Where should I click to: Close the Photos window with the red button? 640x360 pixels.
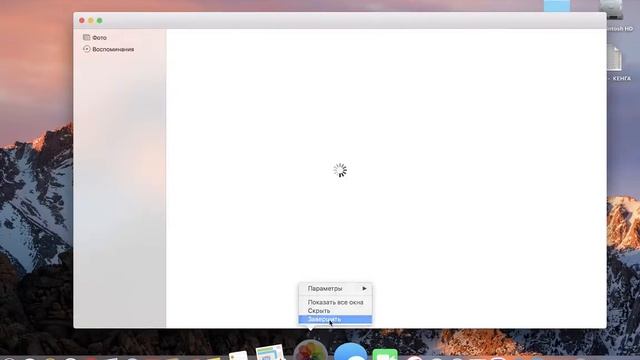click(x=82, y=20)
